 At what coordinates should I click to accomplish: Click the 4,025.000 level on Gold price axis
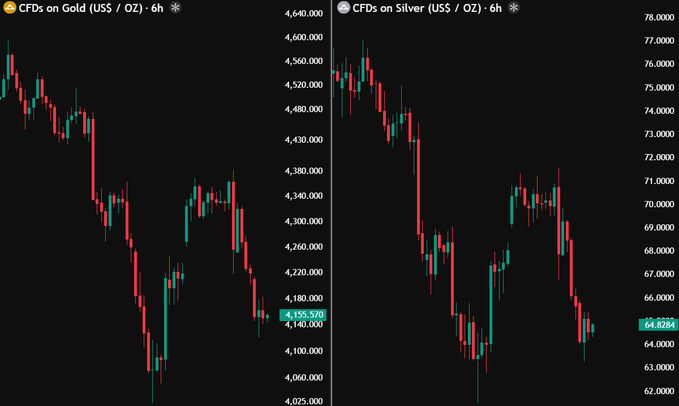[304, 401]
